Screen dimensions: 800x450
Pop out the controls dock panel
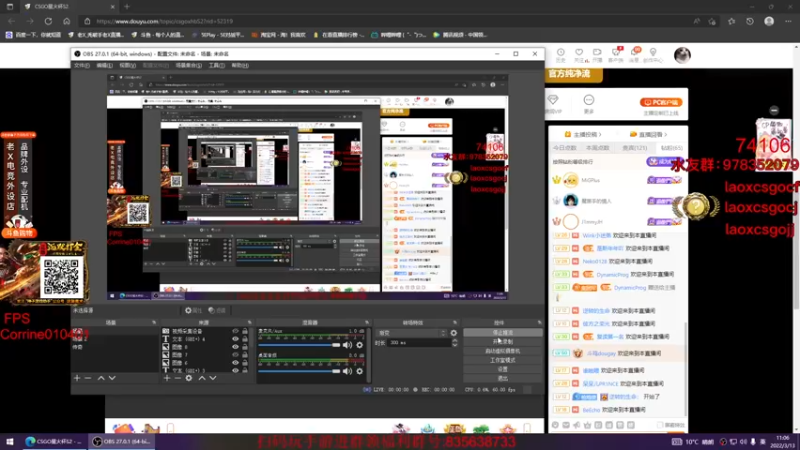pos(539,322)
